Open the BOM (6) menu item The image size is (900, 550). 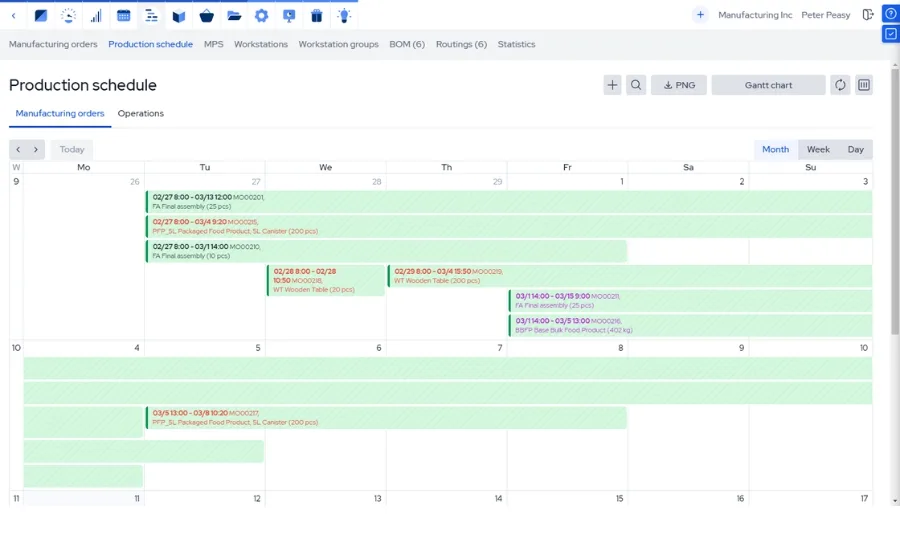click(407, 44)
